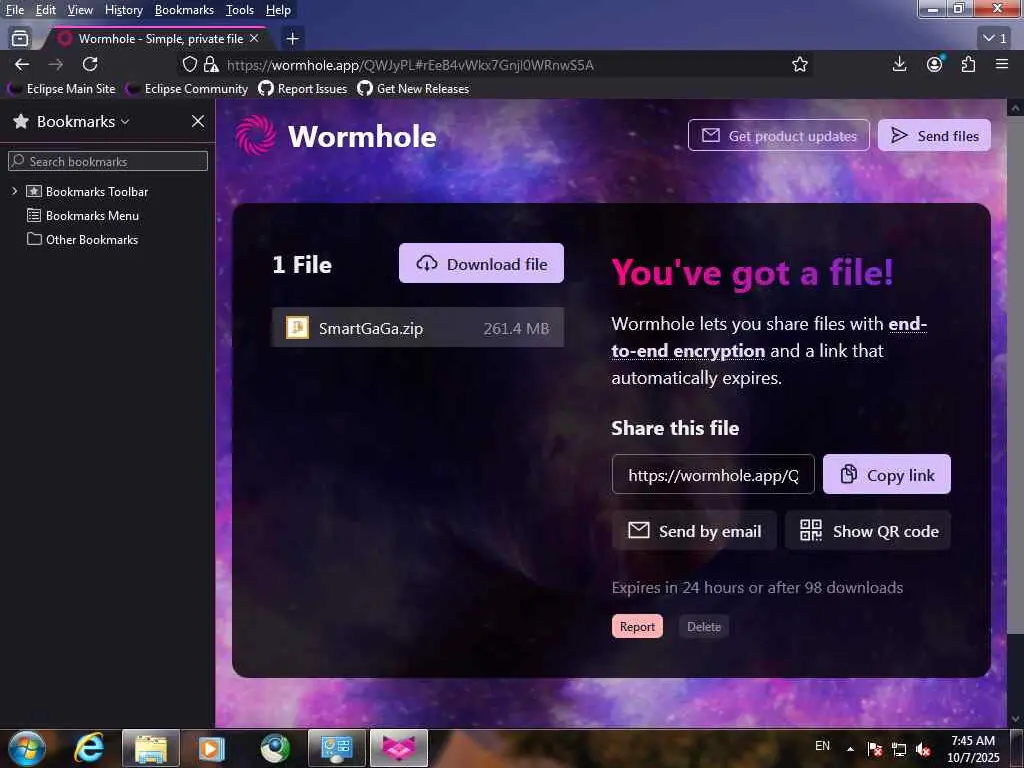Open the account profile icon
This screenshot has width=1024, height=768.
(935, 64)
